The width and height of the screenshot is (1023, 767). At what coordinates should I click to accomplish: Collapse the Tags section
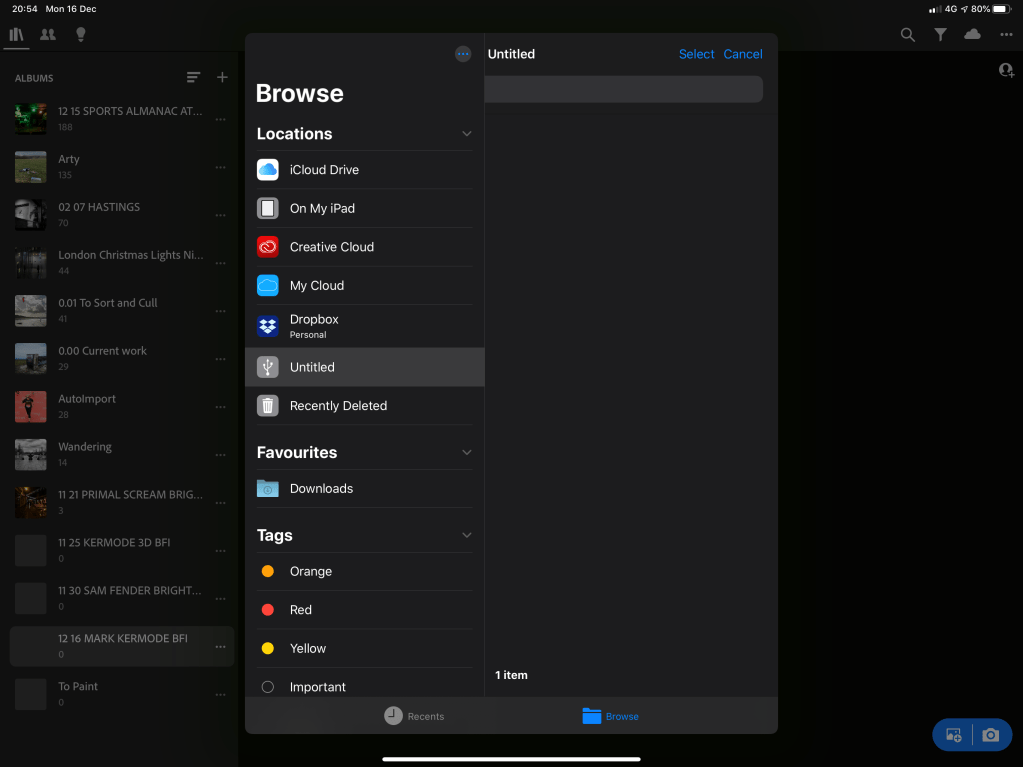(x=466, y=536)
